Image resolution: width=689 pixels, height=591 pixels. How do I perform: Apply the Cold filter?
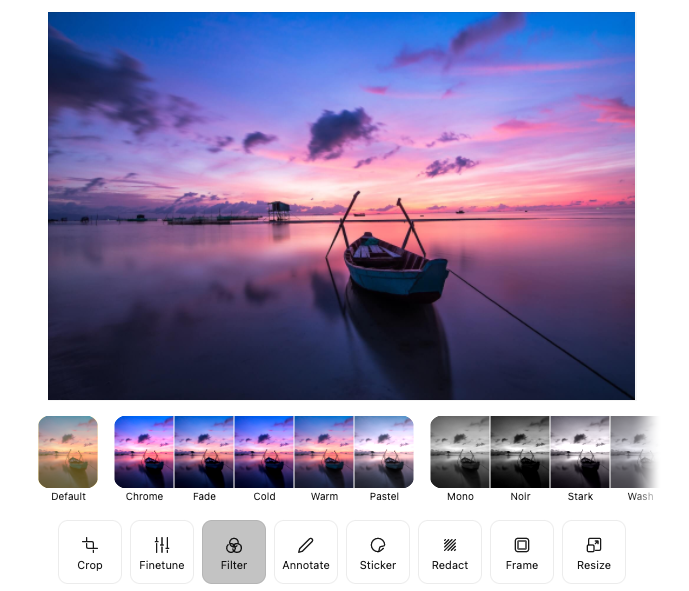point(264,452)
